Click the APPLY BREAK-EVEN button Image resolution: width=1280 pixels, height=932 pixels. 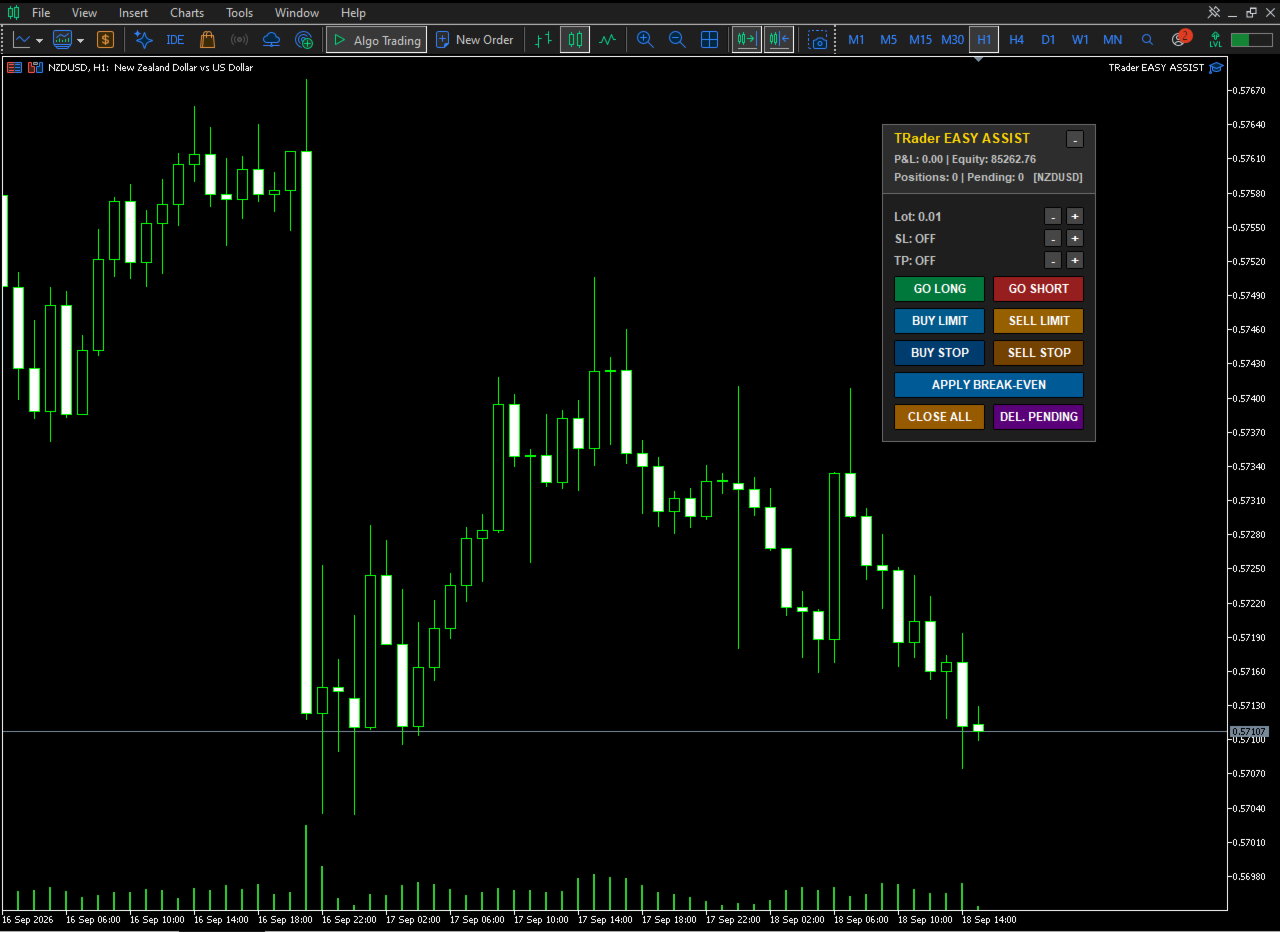coord(989,385)
